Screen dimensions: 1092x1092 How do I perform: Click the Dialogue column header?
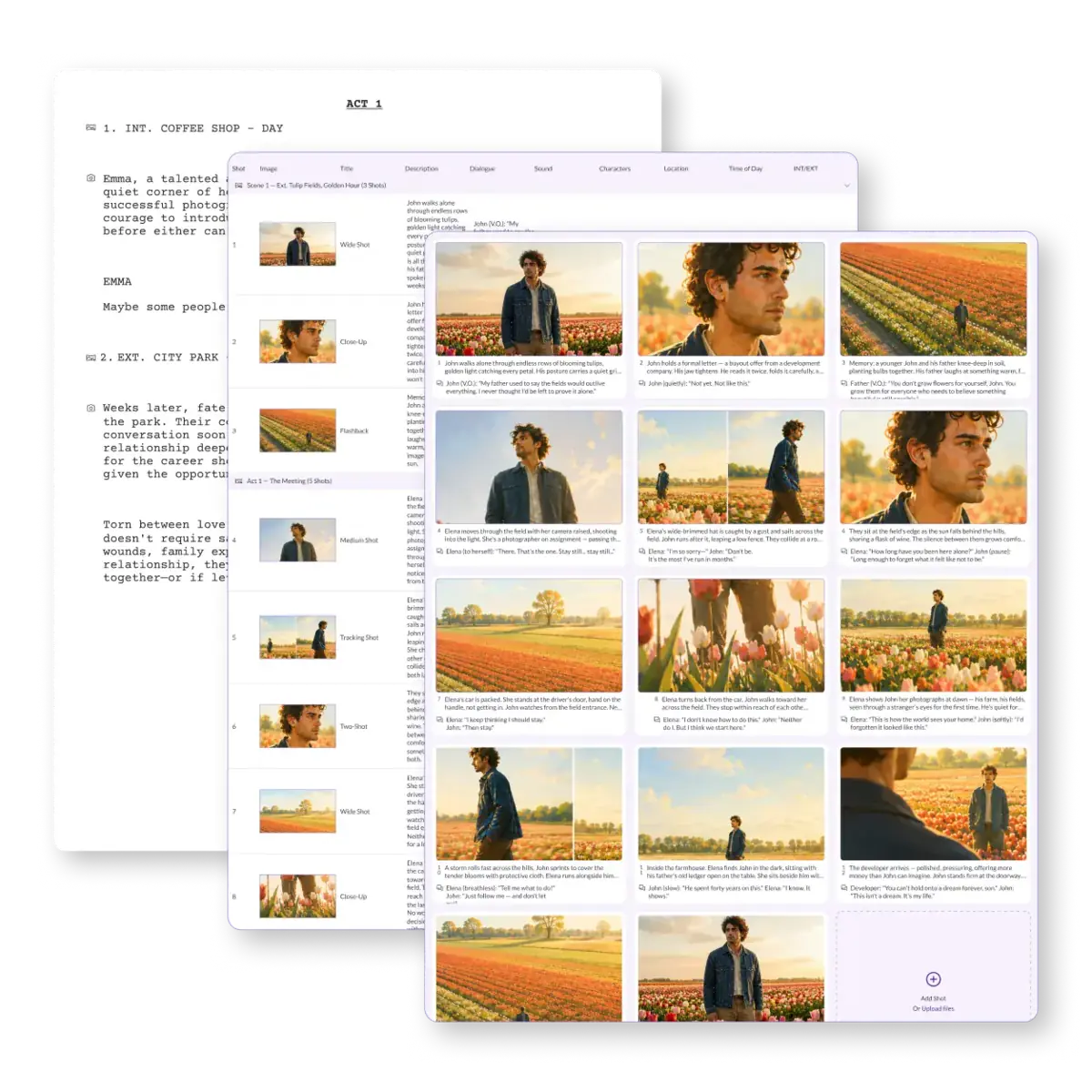point(482,168)
